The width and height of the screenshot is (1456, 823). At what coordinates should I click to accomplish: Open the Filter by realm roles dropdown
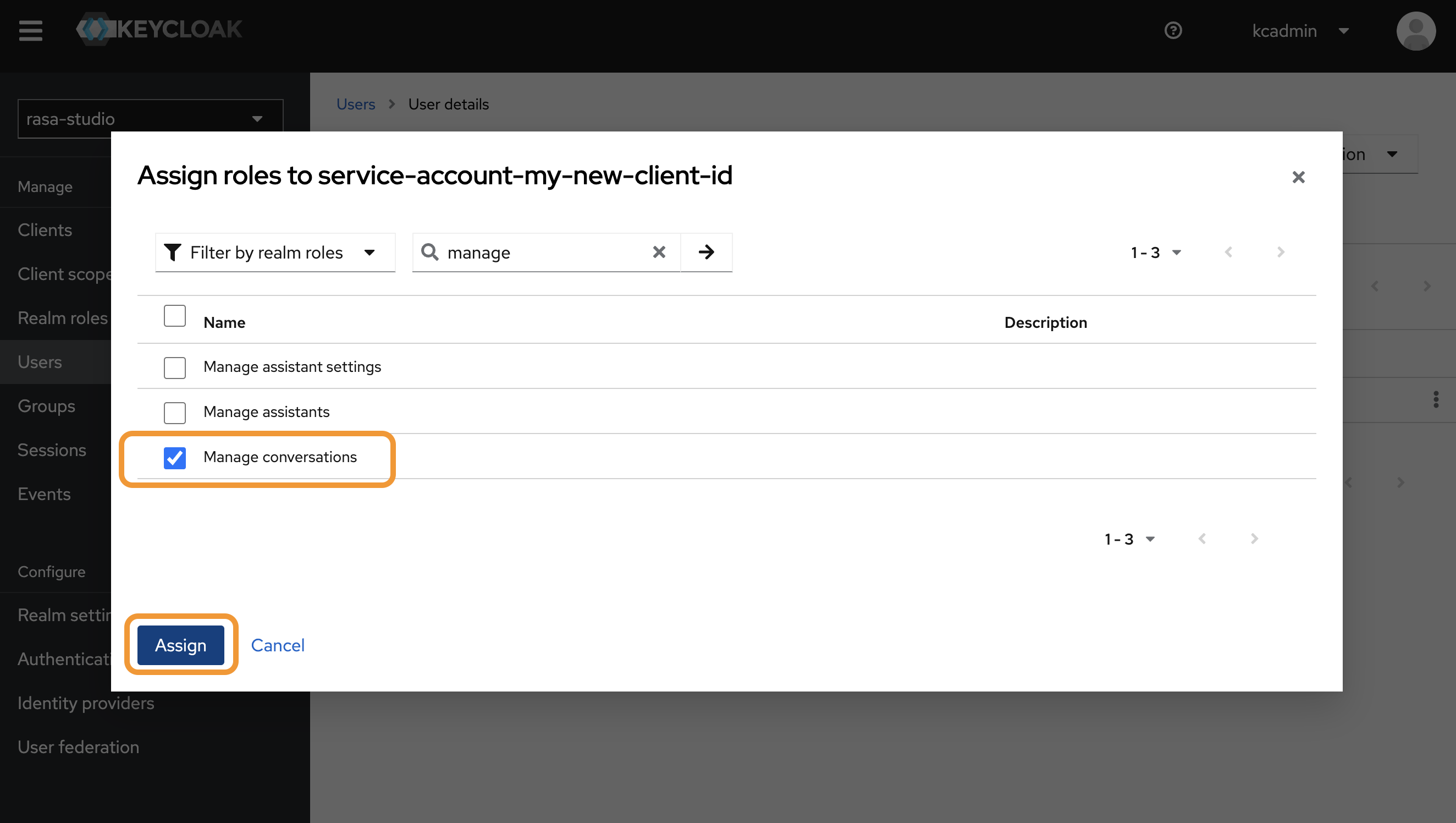[275, 253]
